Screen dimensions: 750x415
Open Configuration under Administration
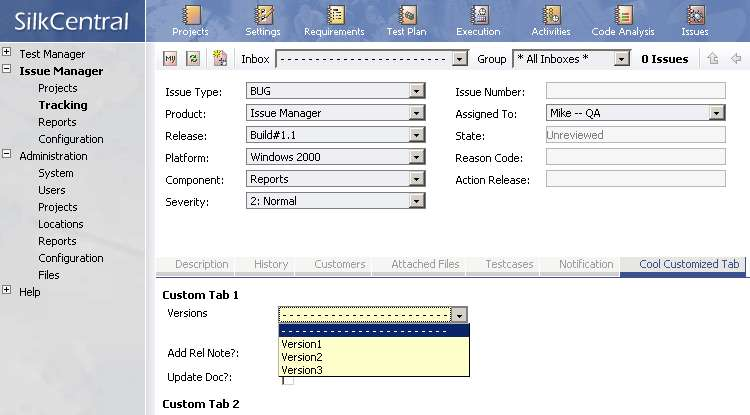(x=71, y=258)
